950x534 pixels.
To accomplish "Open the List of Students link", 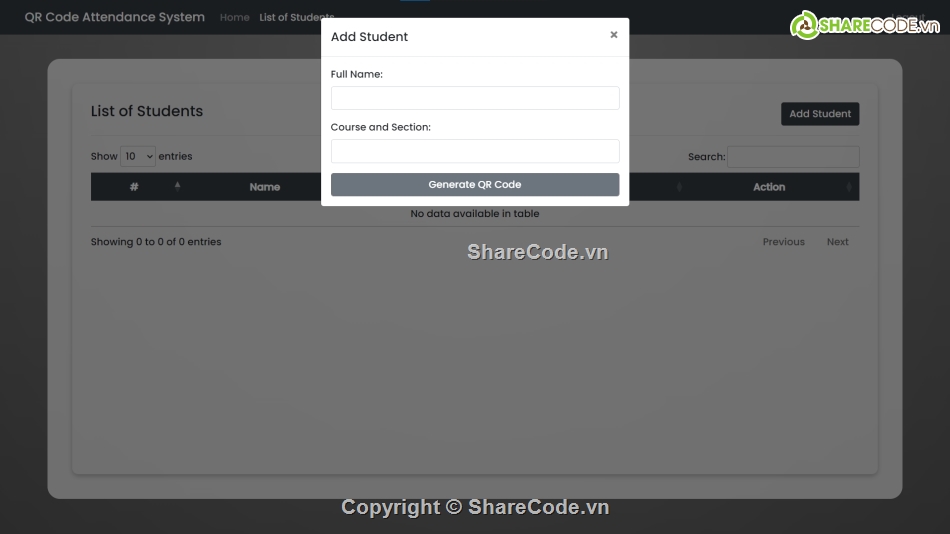I will point(296,18).
